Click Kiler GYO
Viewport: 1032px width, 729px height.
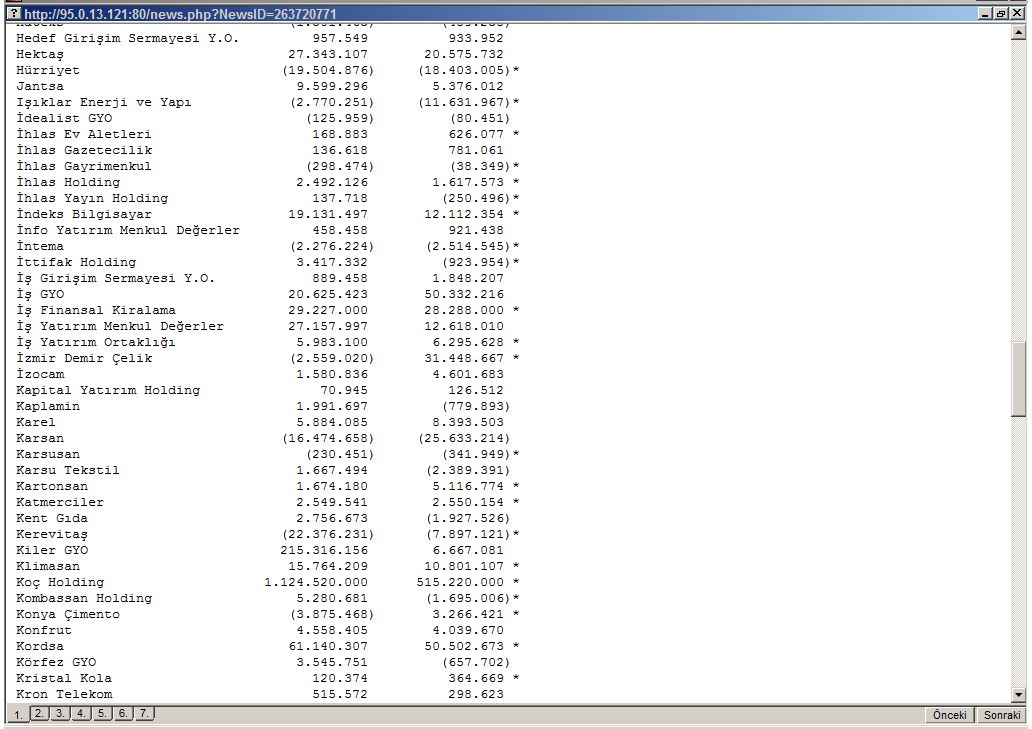tap(51, 550)
